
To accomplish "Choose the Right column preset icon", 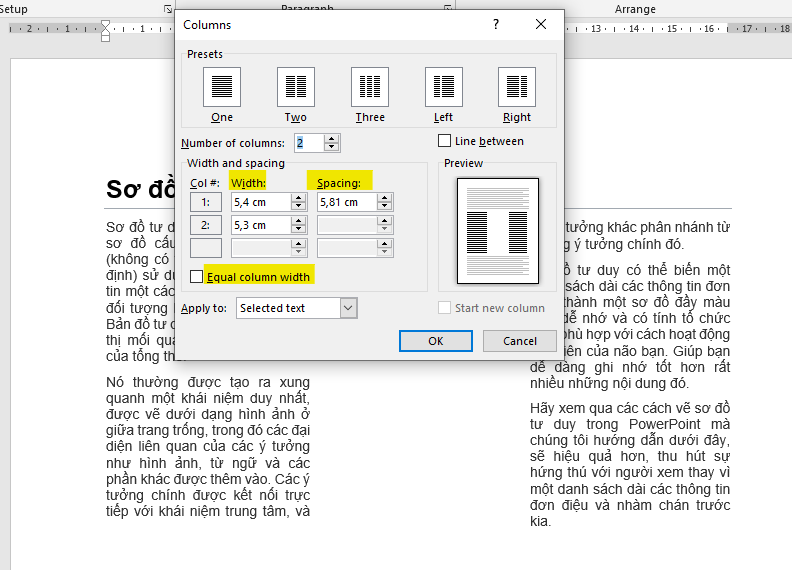I will coord(517,87).
